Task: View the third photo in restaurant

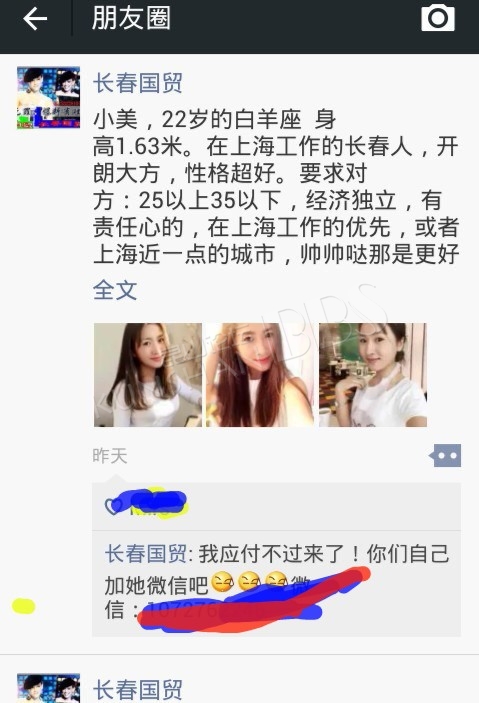Action: click(373, 375)
